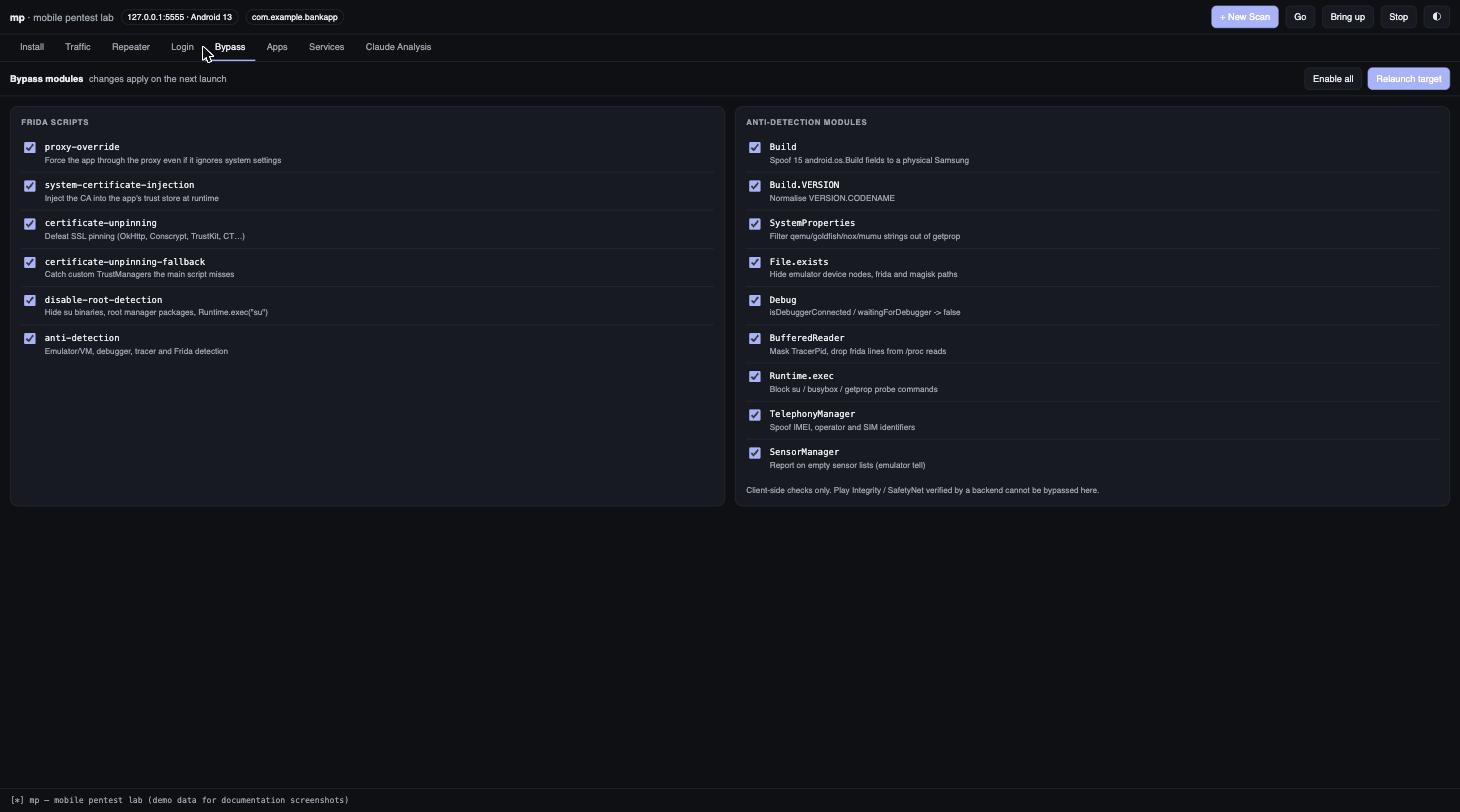Image resolution: width=1460 pixels, height=812 pixels.
Task: Disable the SystemProperties module checkbox
Action: [755, 224]
